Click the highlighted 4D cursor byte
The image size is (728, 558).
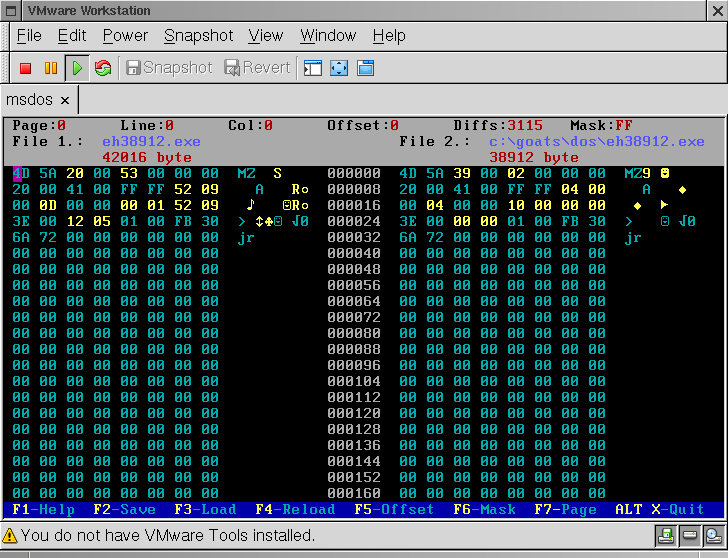tap(21, 174)
